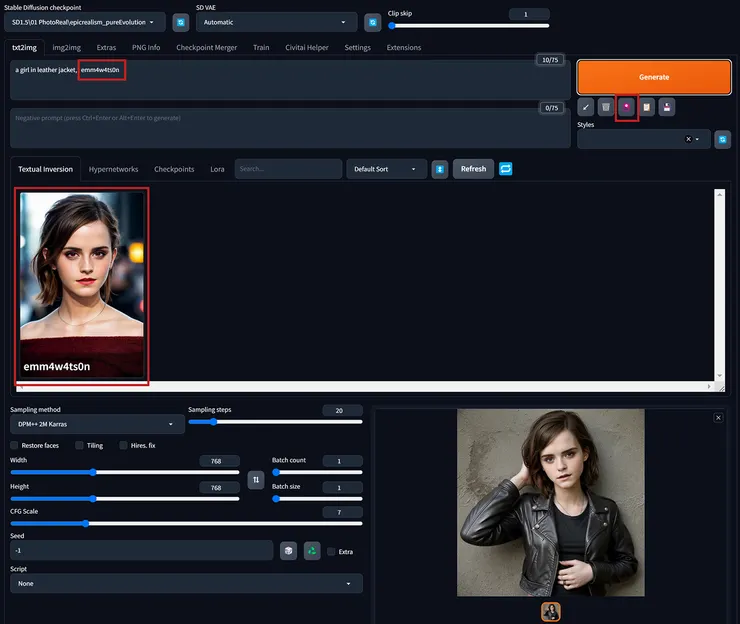Click the save style floppy disk icon
The image size is (740, 624).
tap(668, 106)
